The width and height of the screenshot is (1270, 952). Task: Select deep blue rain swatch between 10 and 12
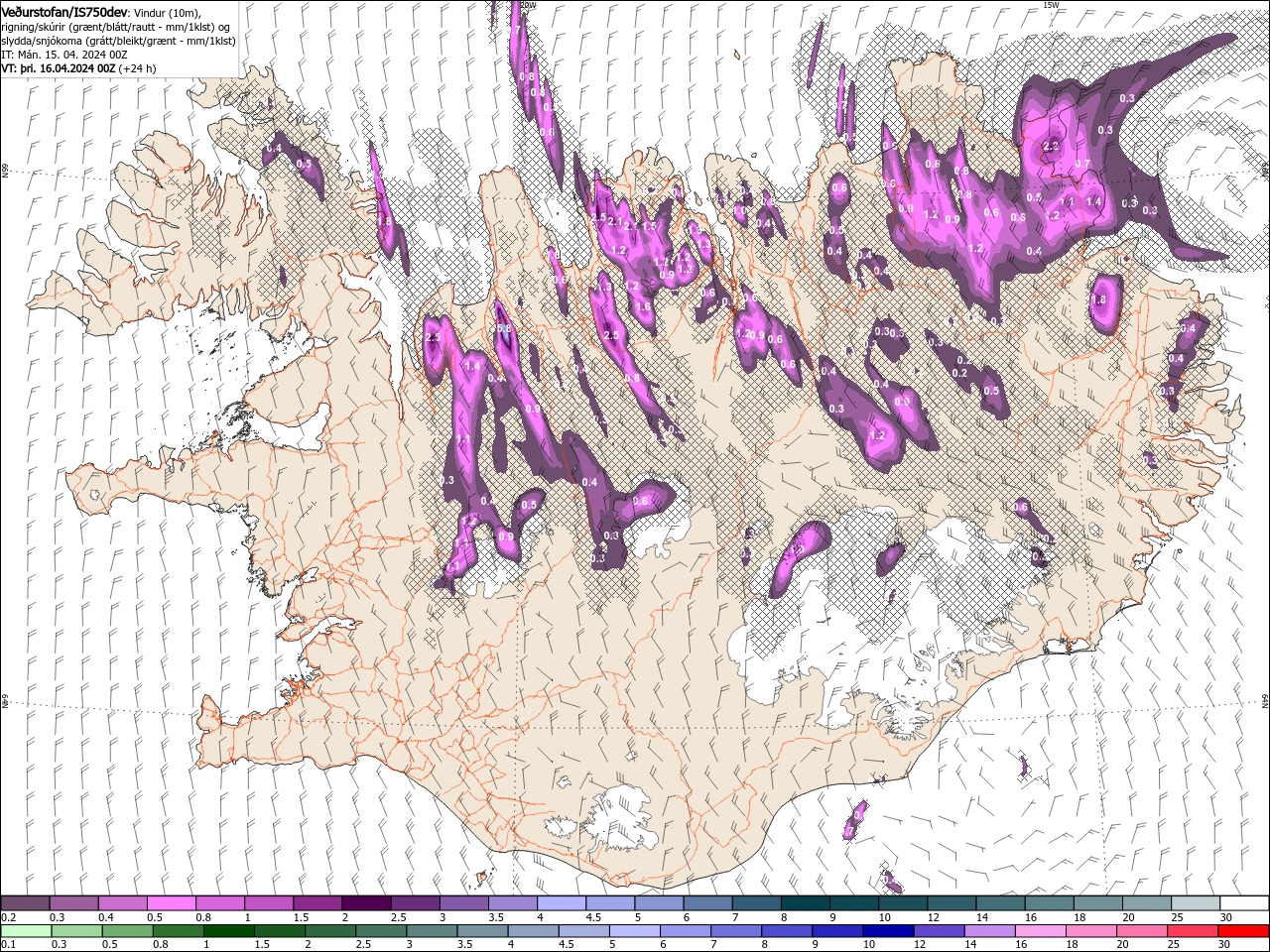click(886, 930)
